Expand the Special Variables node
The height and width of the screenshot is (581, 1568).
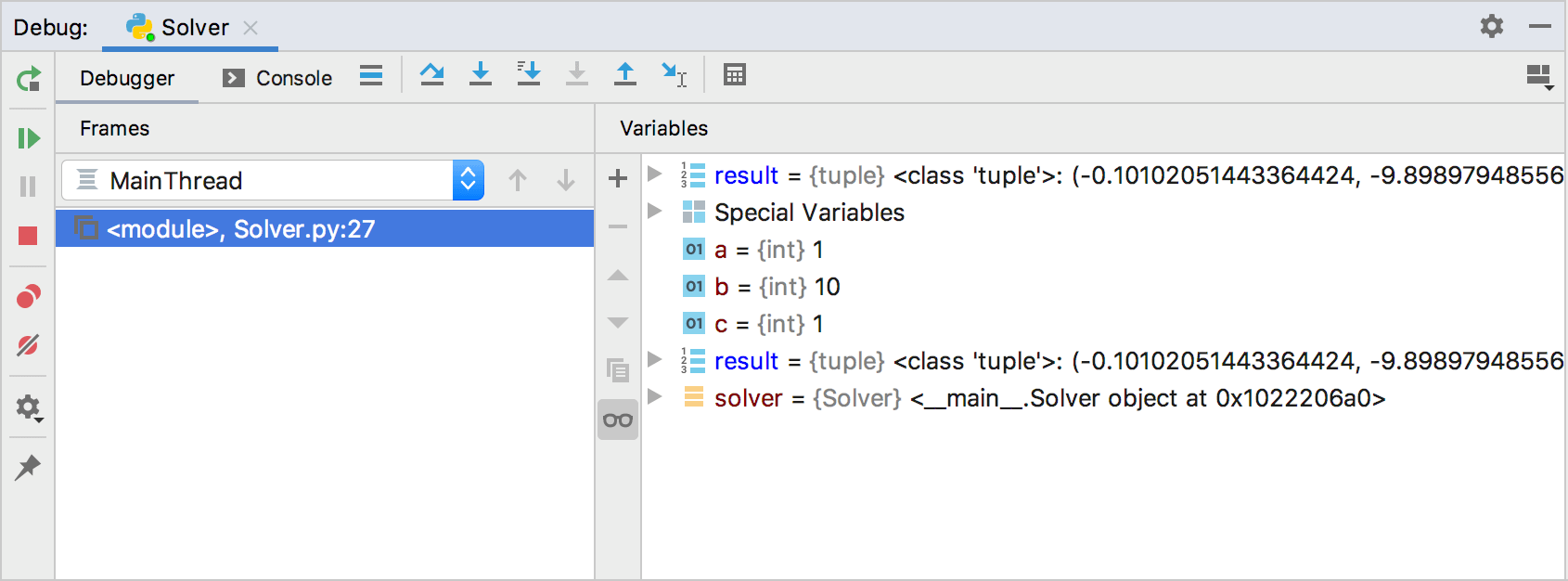coord(655,212)
